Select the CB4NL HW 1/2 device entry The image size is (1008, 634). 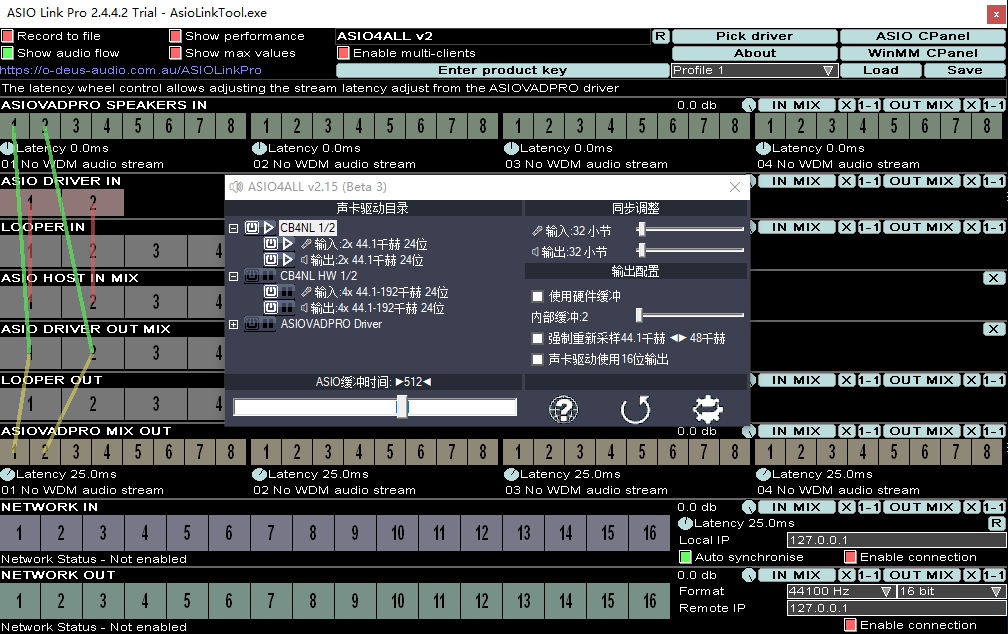tap(318, 276)
